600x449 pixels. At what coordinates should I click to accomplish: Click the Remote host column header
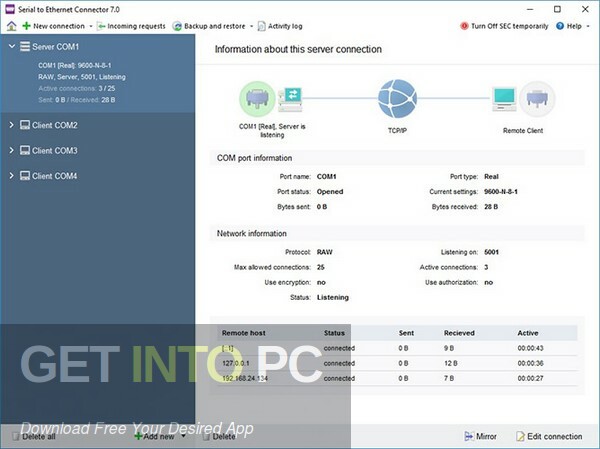click(x=244, y=333)
